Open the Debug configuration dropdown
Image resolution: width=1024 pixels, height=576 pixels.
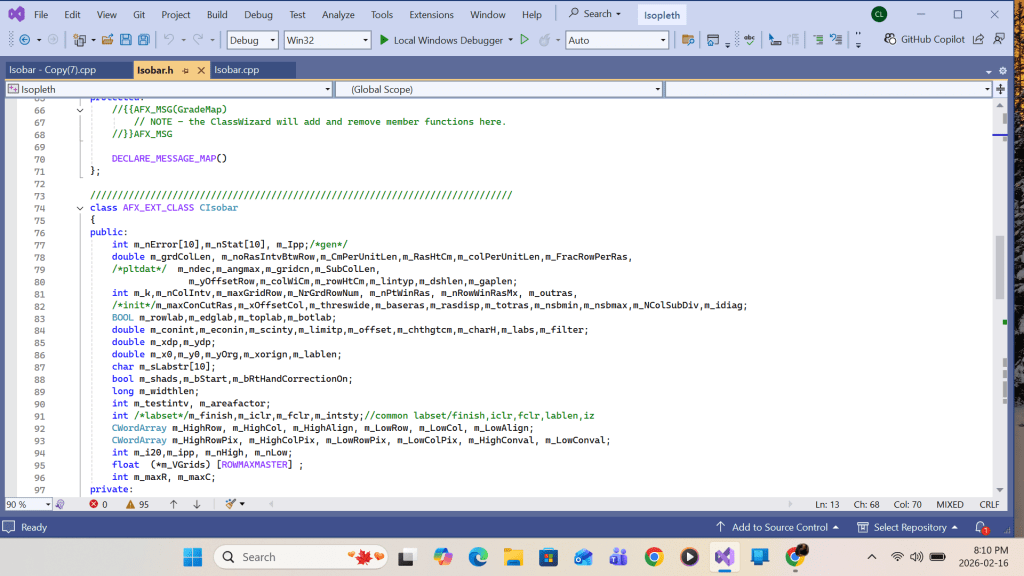tap(252, 40)
